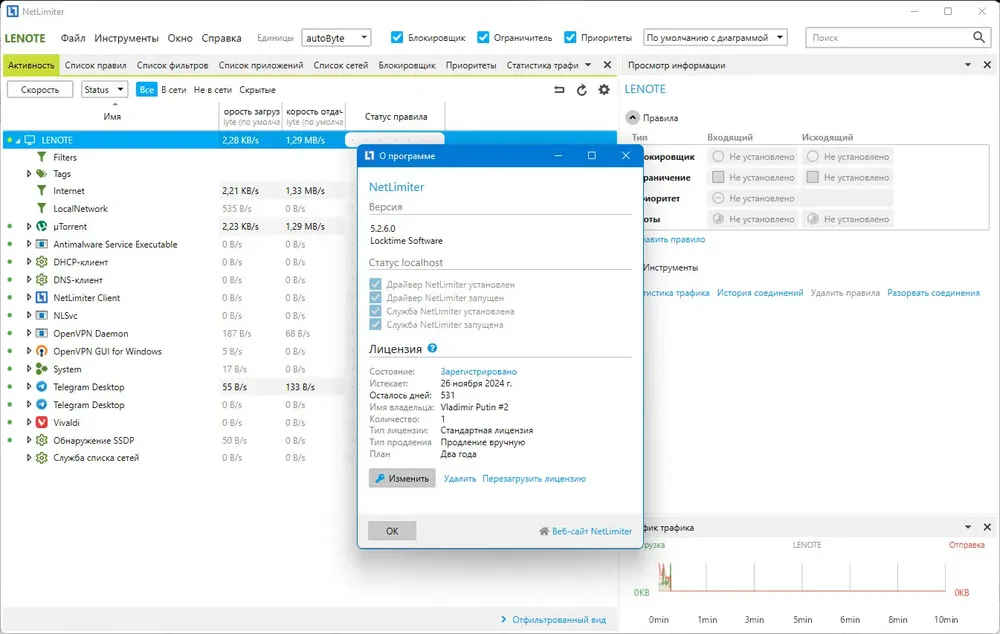The width and height of the screenshot is (1000, 634).
Task: Click the Служба списка сетей gear icon
Action: (41, 458)
